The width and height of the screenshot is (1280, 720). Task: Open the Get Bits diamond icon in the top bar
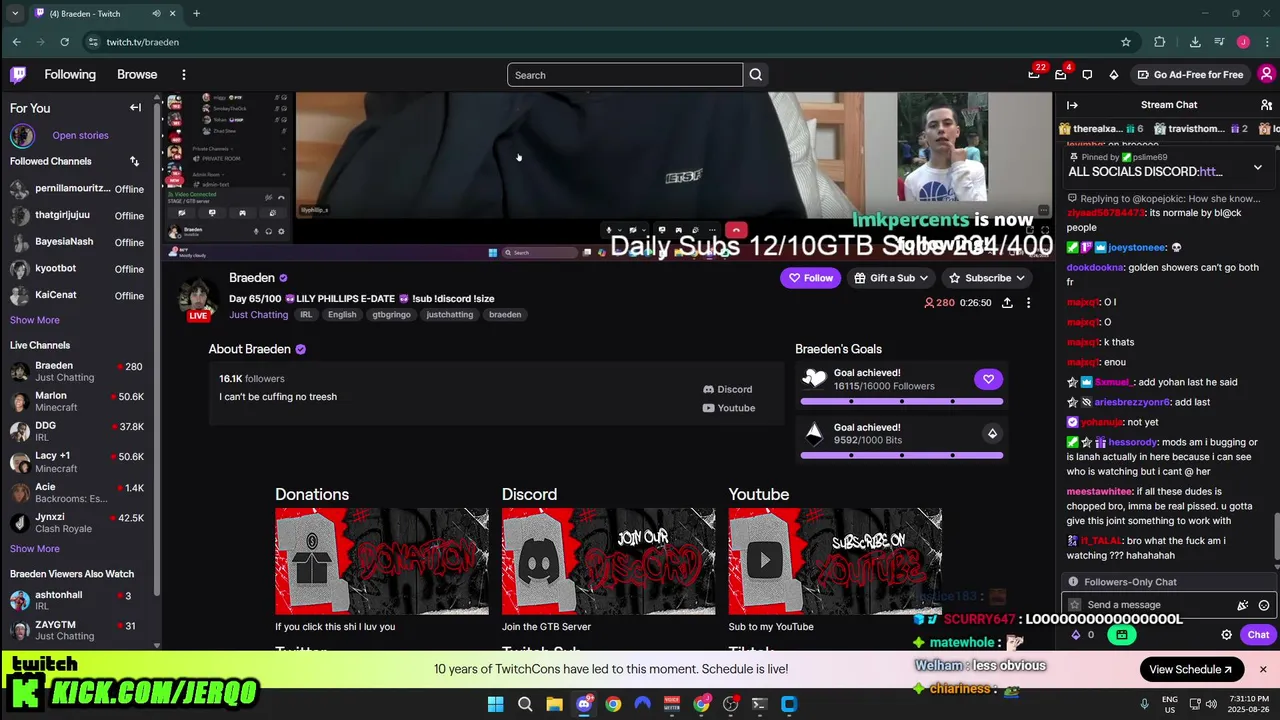[x=1114, y=75]
